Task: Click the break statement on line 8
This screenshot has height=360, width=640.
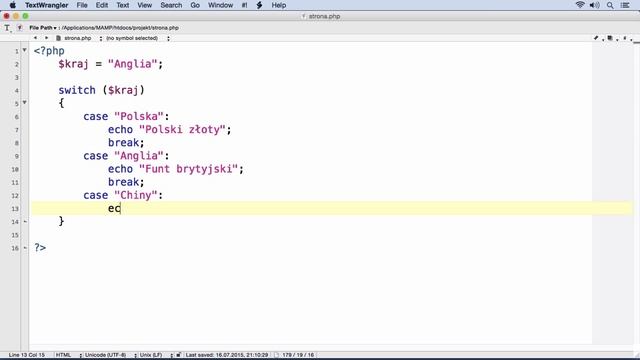Action: (126, 143)
